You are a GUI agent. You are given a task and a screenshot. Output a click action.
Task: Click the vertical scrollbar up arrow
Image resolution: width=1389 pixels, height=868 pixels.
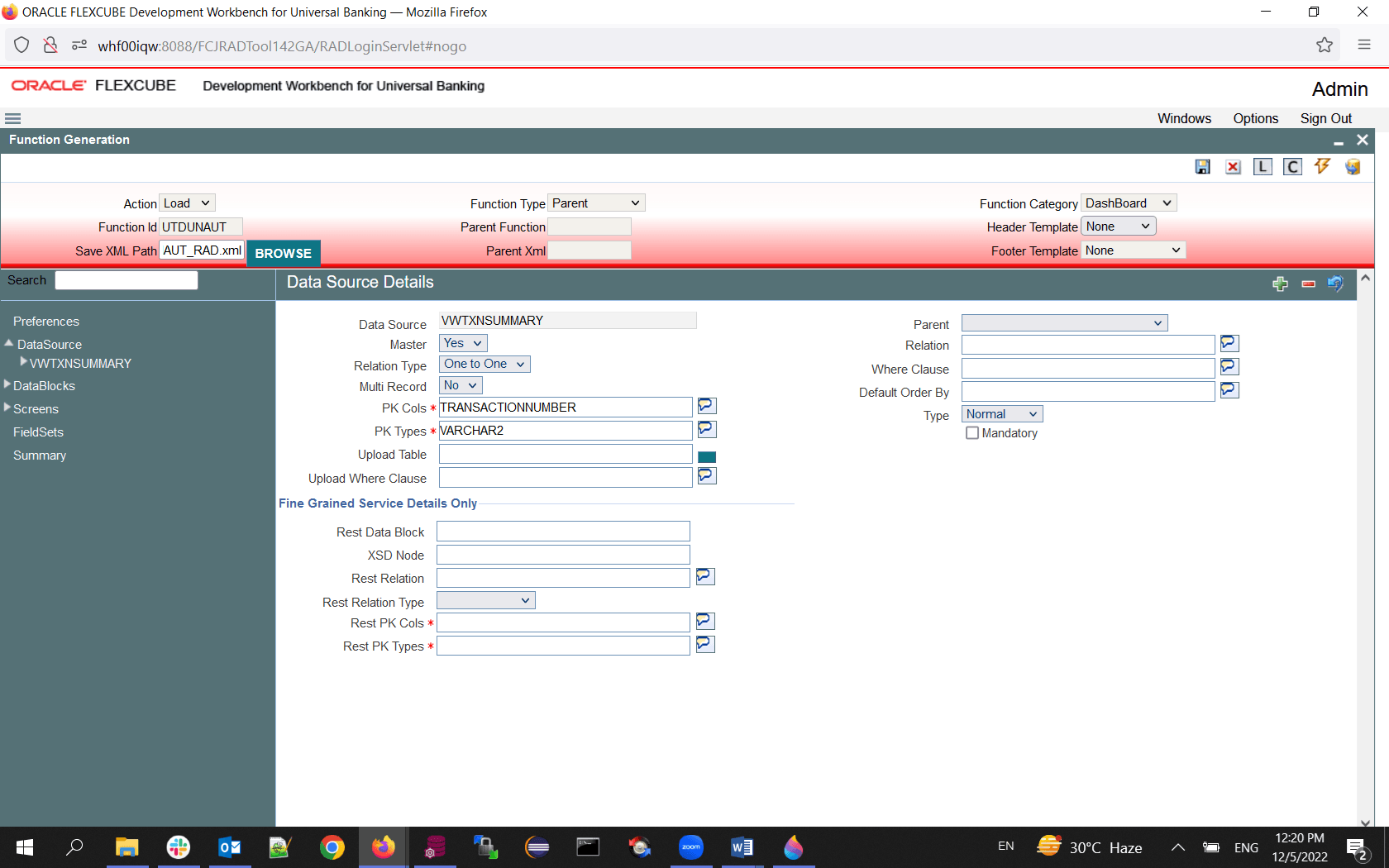[1366, 278]
